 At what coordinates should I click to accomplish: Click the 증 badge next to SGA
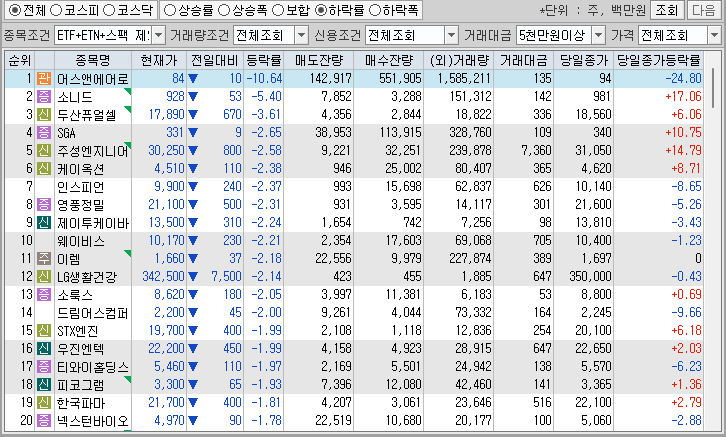44,132
